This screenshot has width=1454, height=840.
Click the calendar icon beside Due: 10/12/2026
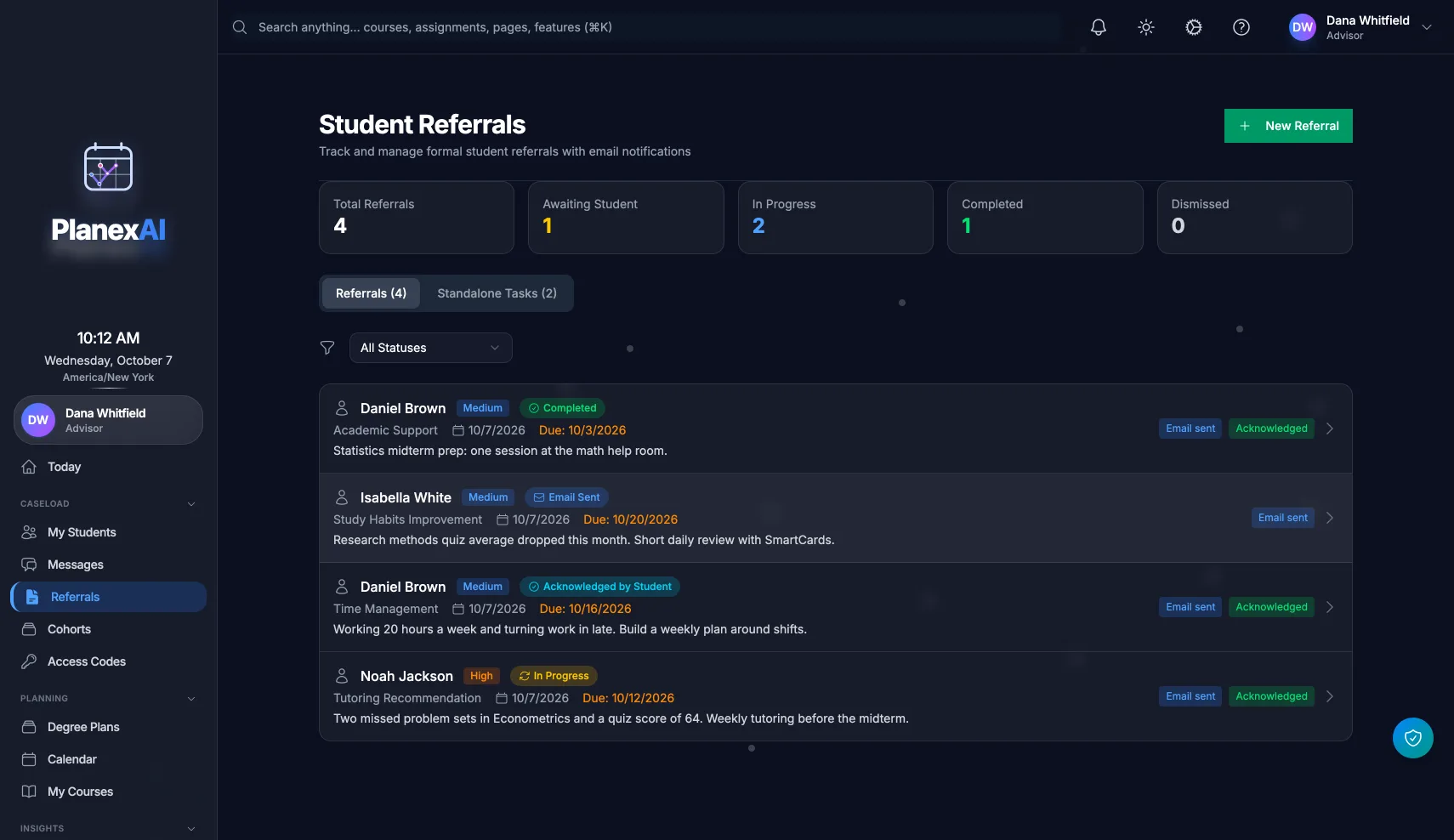[502, 698]
